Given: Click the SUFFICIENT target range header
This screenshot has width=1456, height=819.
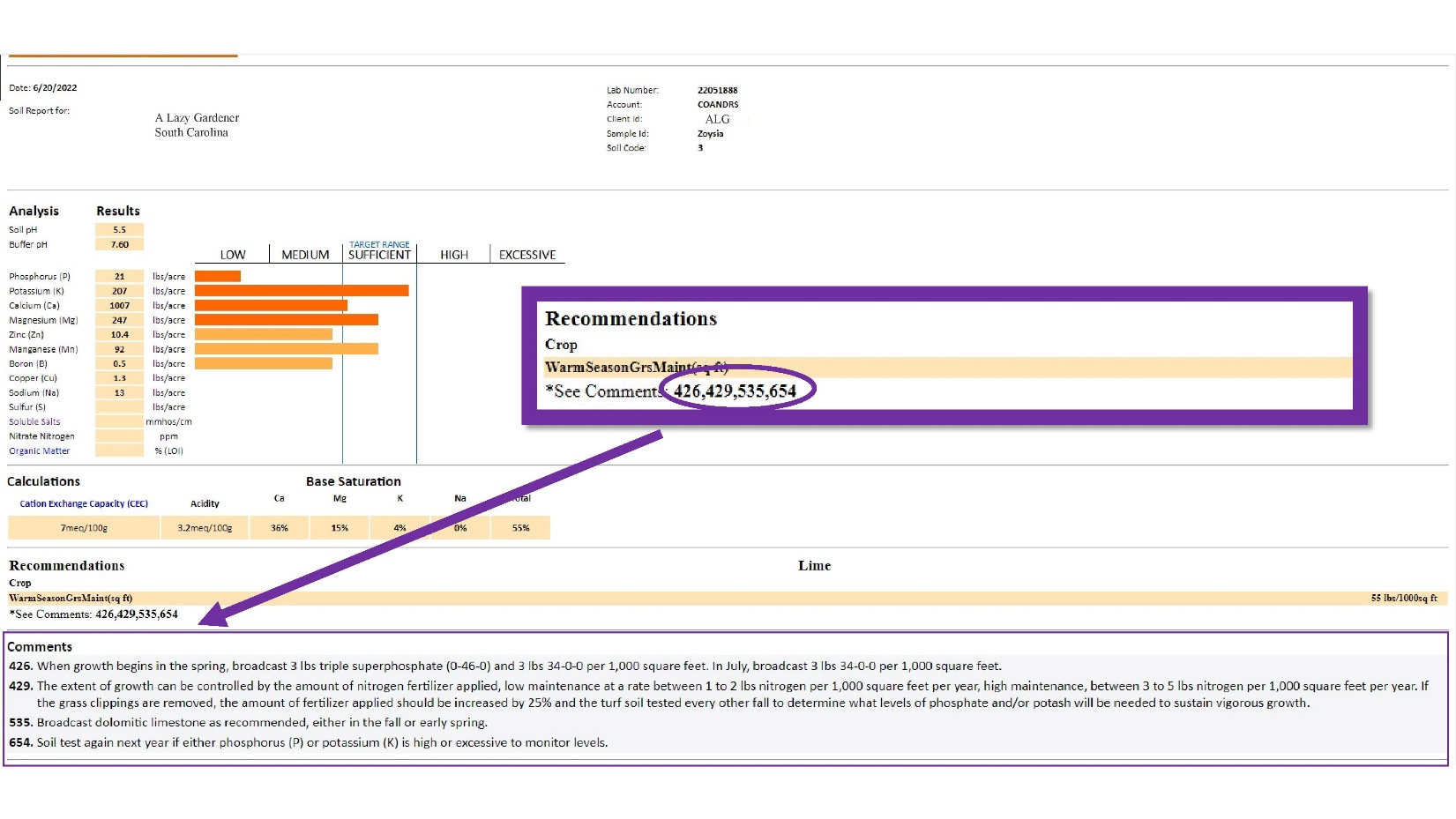Looking at the screenshot, I should click(379, 255).
